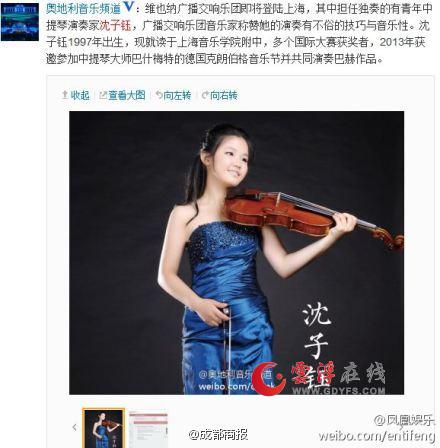Click the weibo.com/entifeng address text
Viewport: 440px width, 448px height.
coord(377,435)
